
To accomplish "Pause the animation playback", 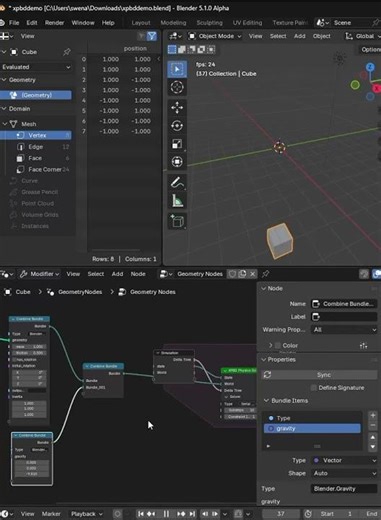I will click(166, 514).
